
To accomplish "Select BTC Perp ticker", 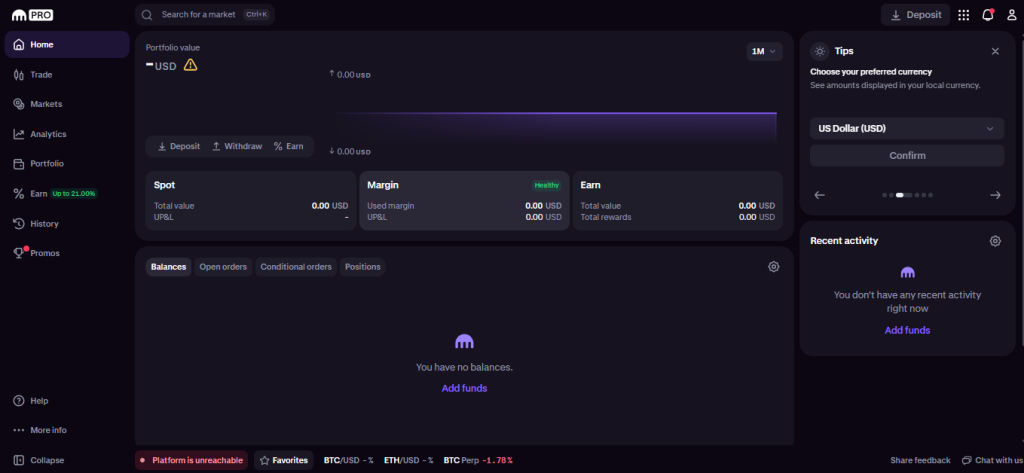I will point(478,460).
